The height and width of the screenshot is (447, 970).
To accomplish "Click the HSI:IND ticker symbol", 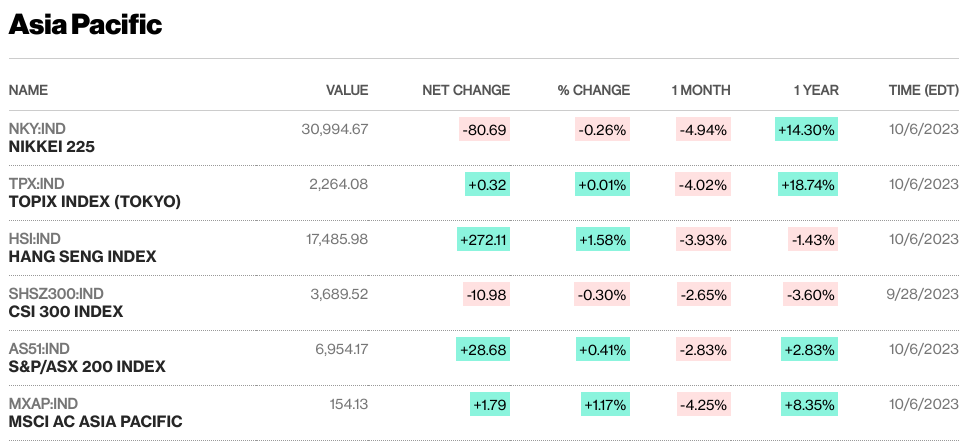I will click(35, 238).
